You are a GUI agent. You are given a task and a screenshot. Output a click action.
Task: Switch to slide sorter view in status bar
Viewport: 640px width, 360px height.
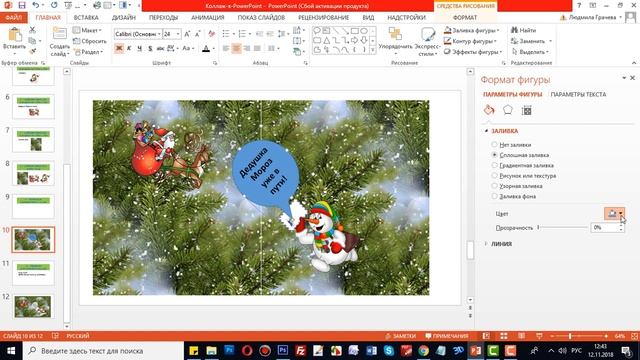tap(504, 336)
